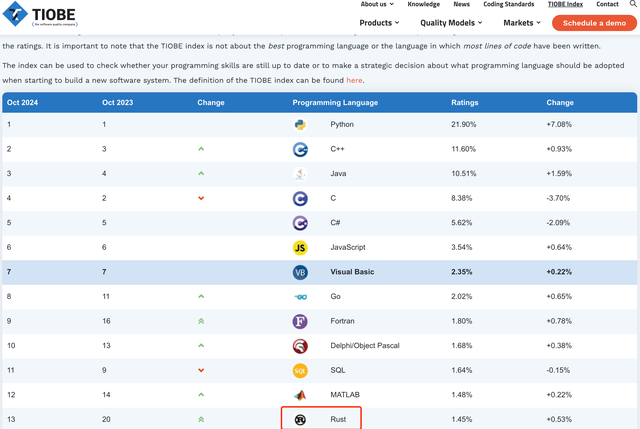The width and height of the screenshot is (640, 429).
Task: Click the MATLAB language name
Action: pyautogui.click(x=345, y=395)
